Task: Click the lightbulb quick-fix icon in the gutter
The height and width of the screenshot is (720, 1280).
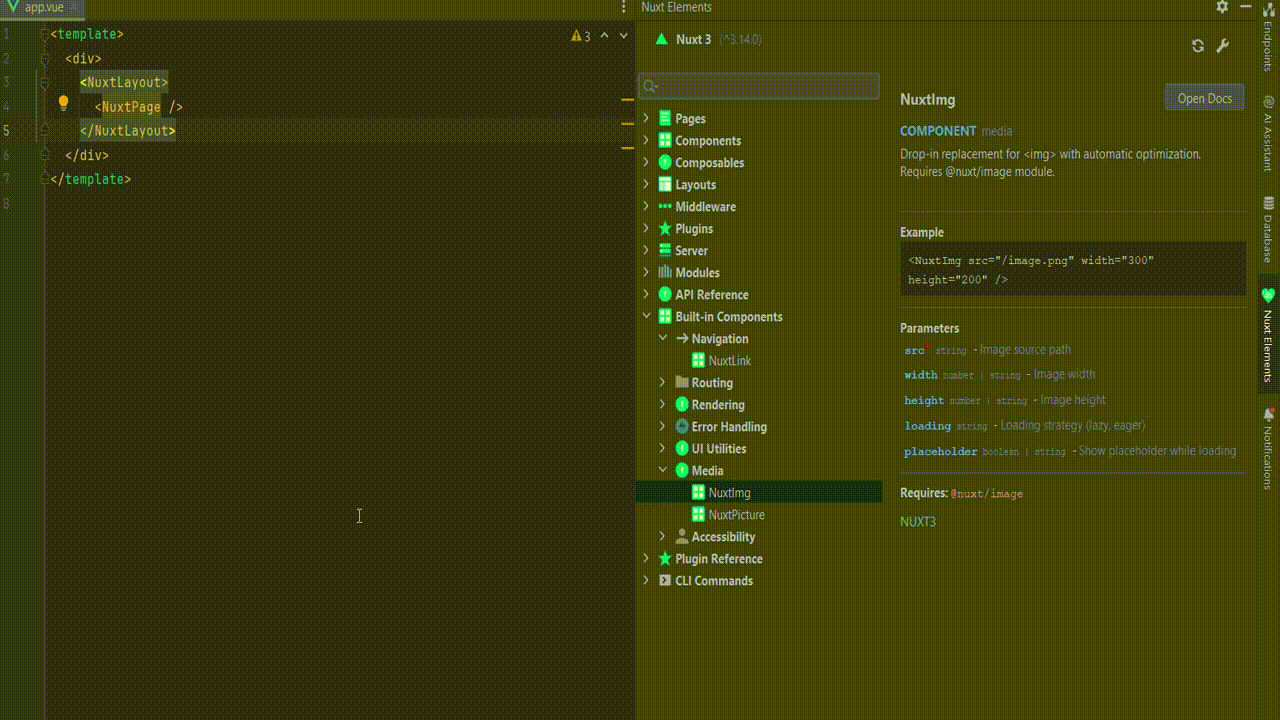Action: click(63, 103)
